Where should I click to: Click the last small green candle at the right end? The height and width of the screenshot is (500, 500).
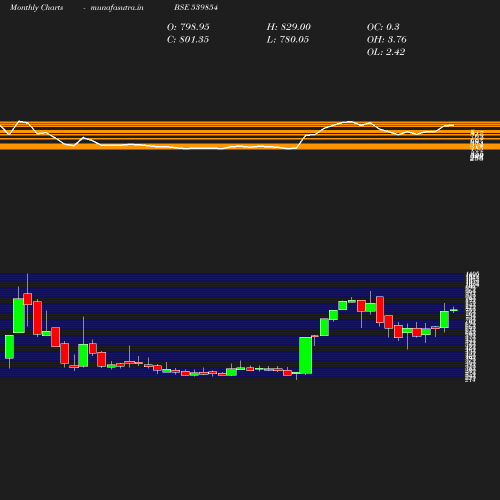(x=454, y=310)
